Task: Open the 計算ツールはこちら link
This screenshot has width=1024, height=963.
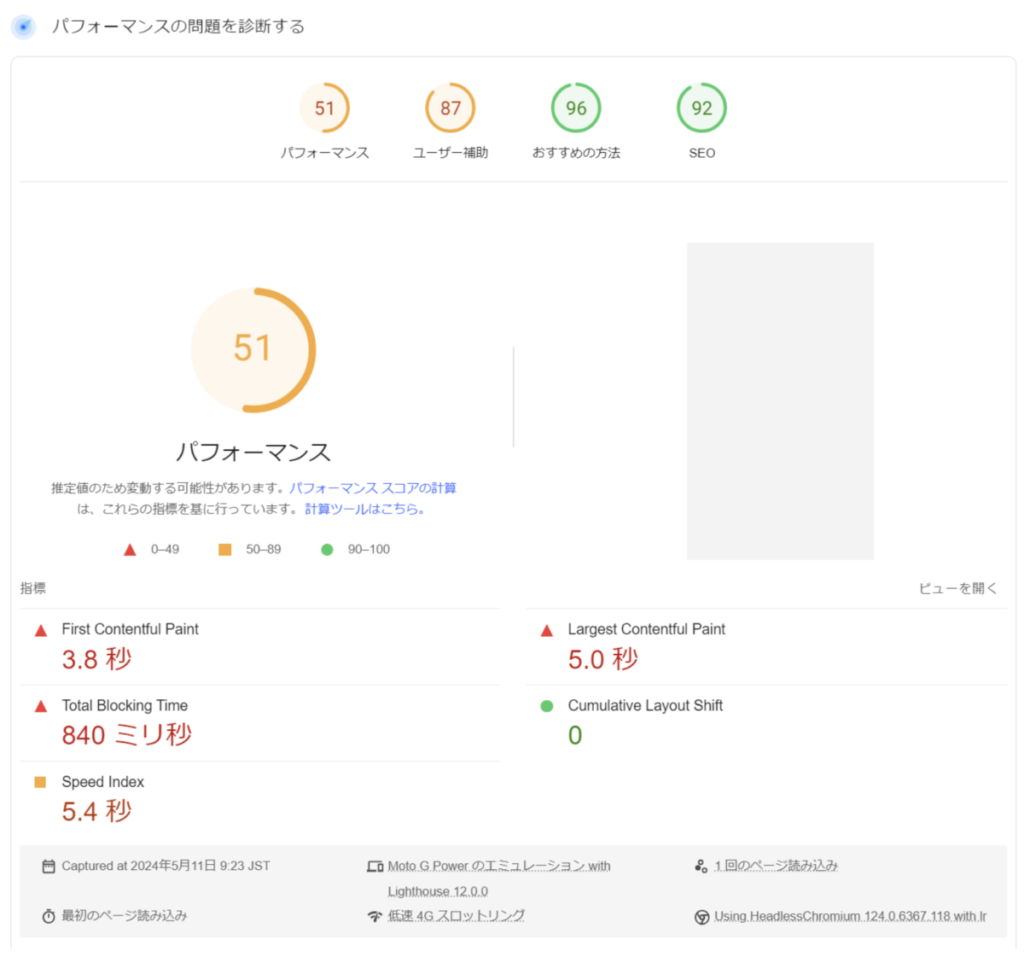Action: tap(365, 509)
